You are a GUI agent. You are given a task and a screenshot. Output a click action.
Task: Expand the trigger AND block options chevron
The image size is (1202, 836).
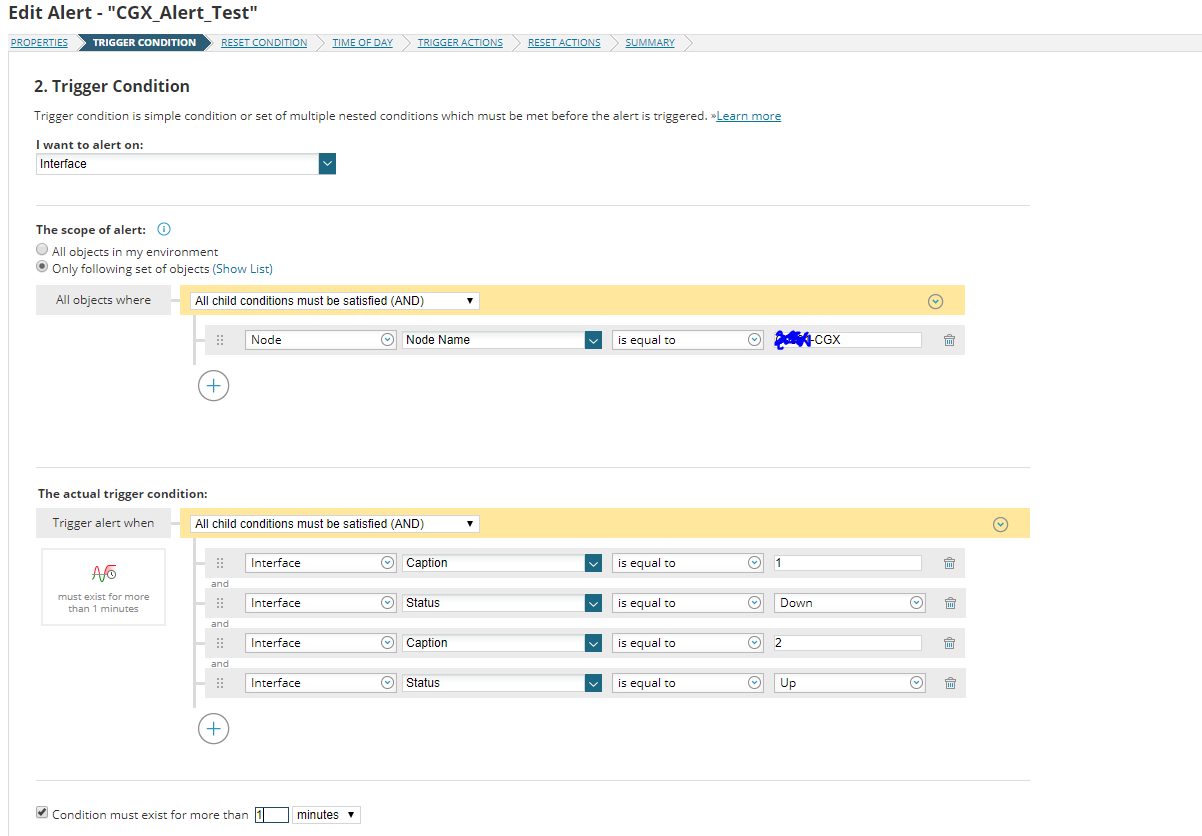click(1000, 524)
